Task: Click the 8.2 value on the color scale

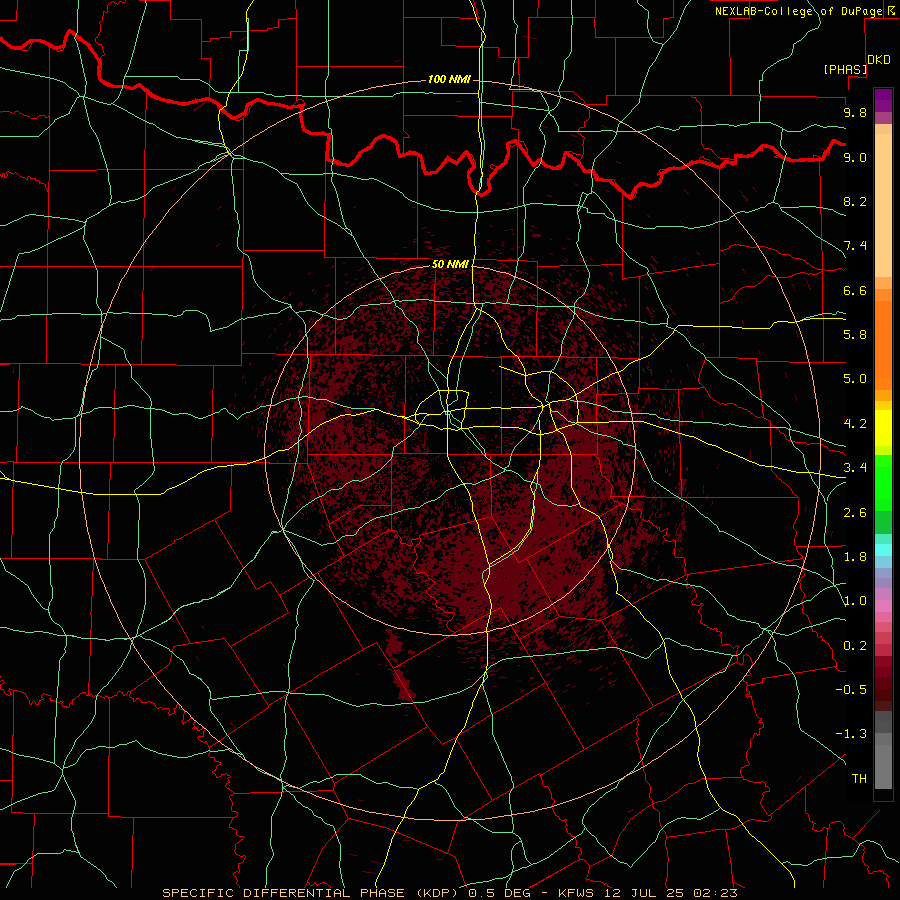Action: pyautogui.click(x=855, y=201)
